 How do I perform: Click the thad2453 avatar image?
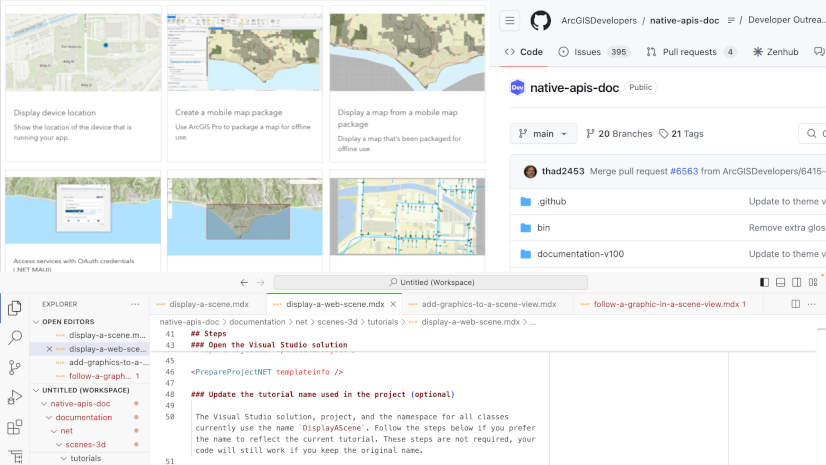click(x=530, y=171)
